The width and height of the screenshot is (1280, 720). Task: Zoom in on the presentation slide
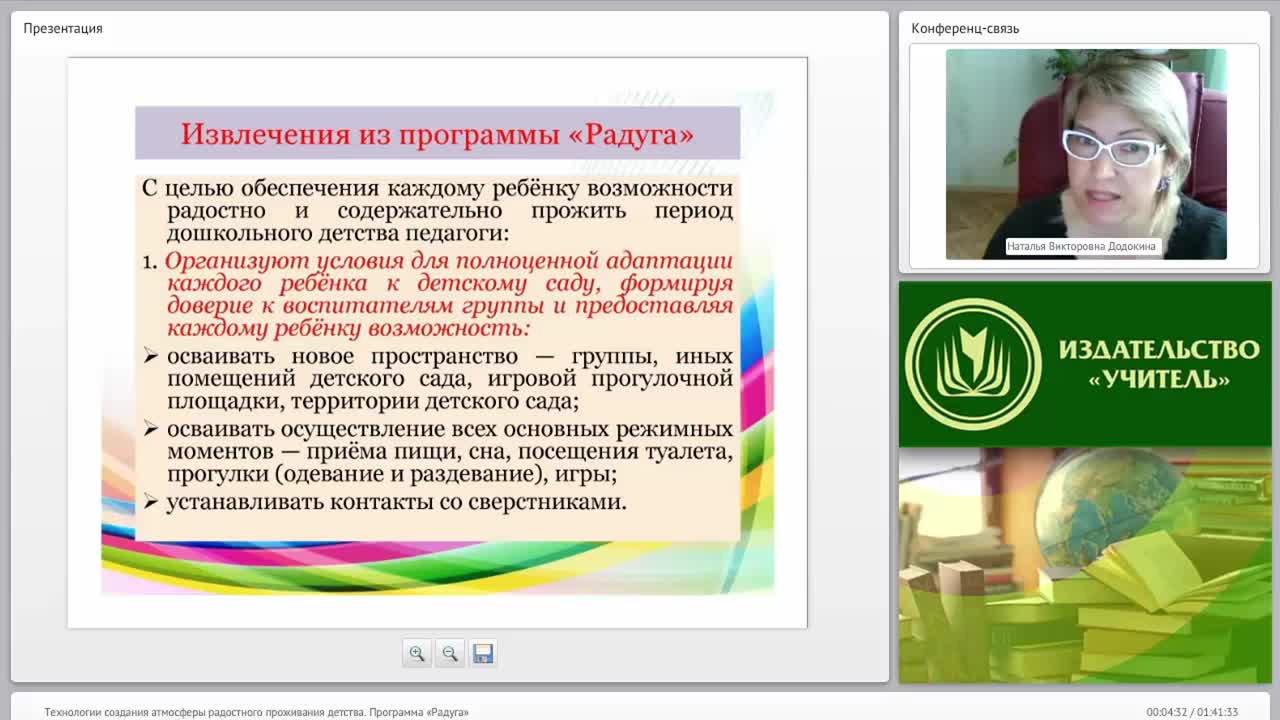point(417,653)
